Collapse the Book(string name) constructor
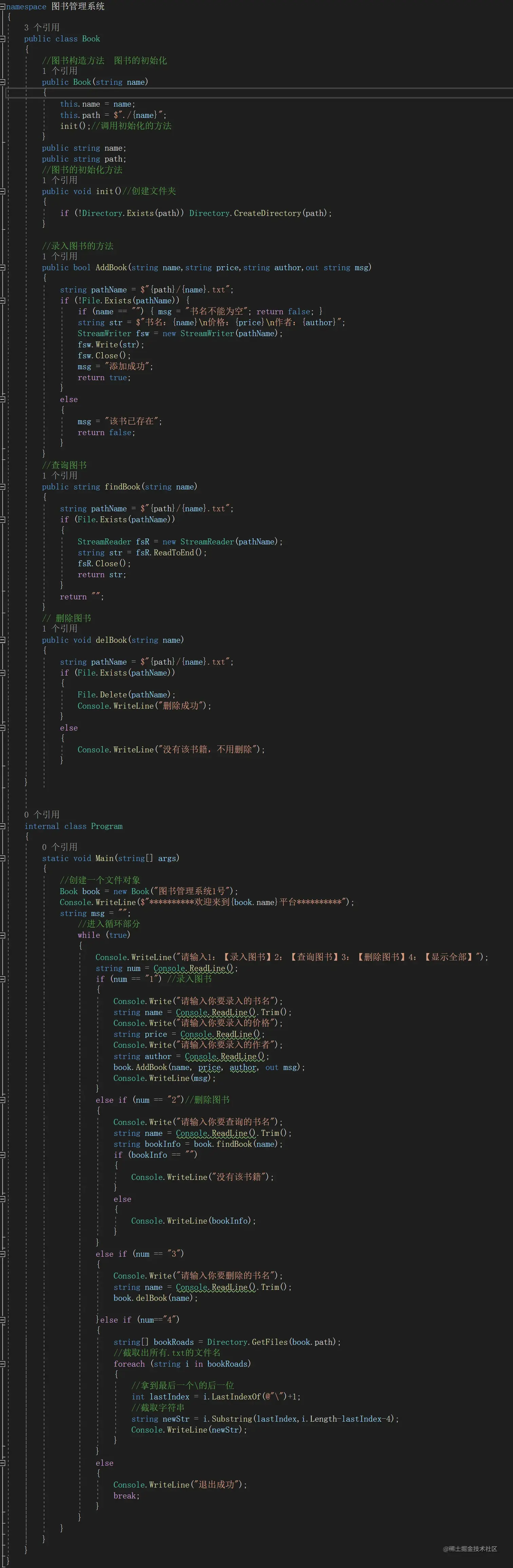This screenshot has height=1568, width=513. point(2,82)
